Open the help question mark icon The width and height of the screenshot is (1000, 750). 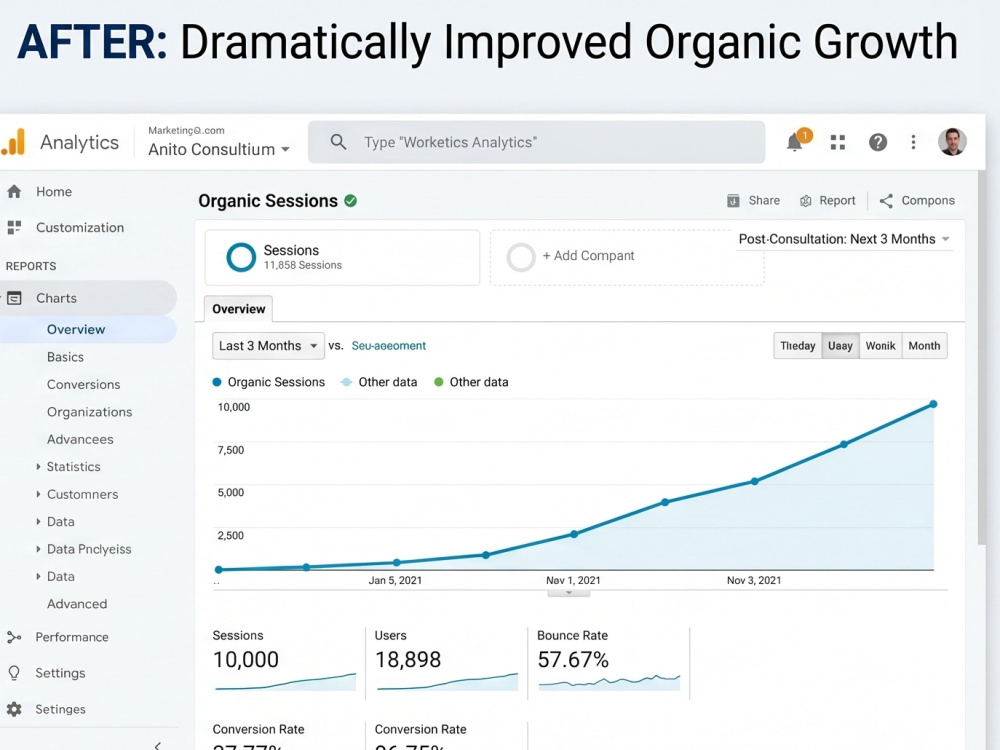(878, 142)
